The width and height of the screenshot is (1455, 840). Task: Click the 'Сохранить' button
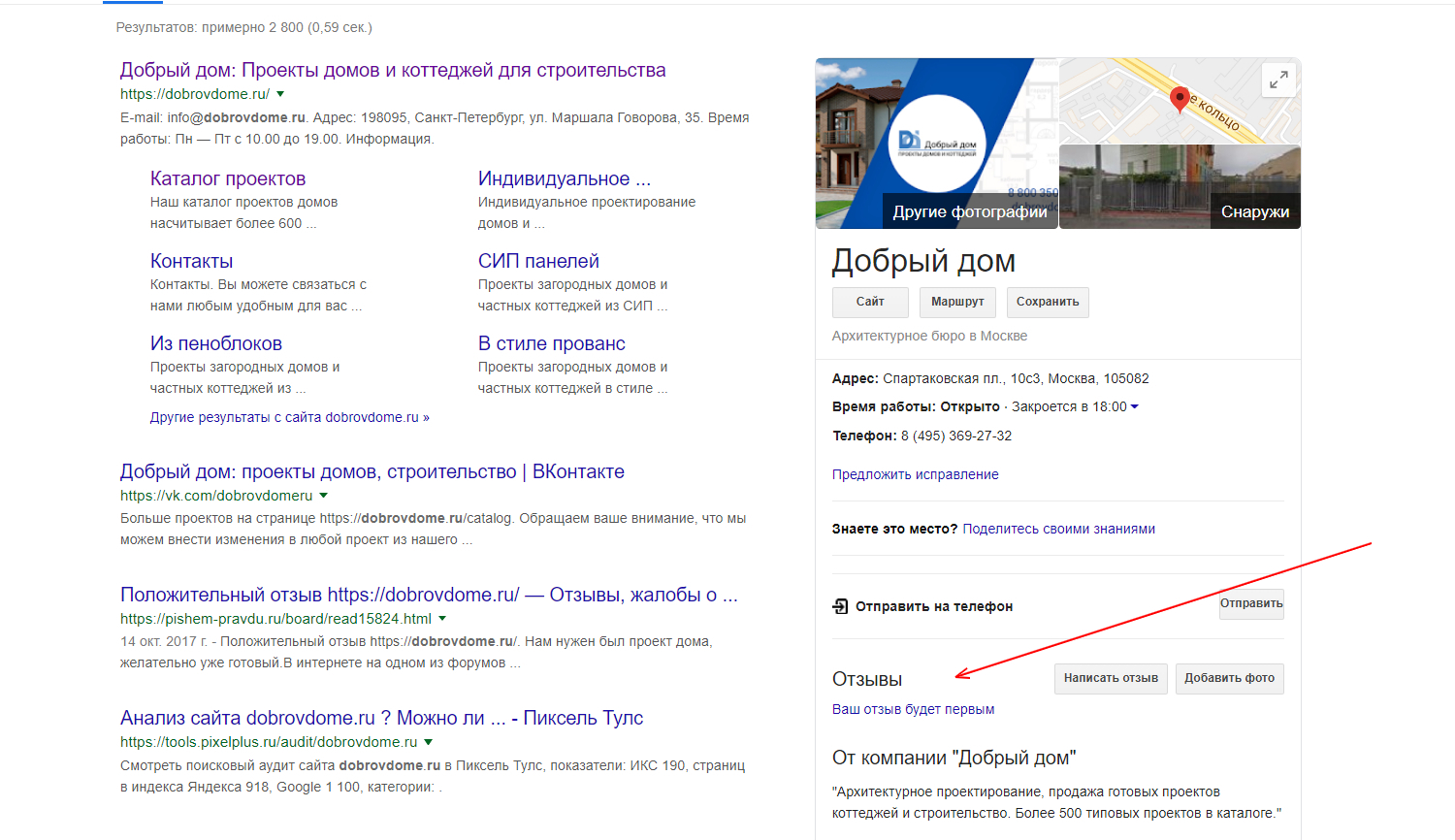[x=1048, y=302]
